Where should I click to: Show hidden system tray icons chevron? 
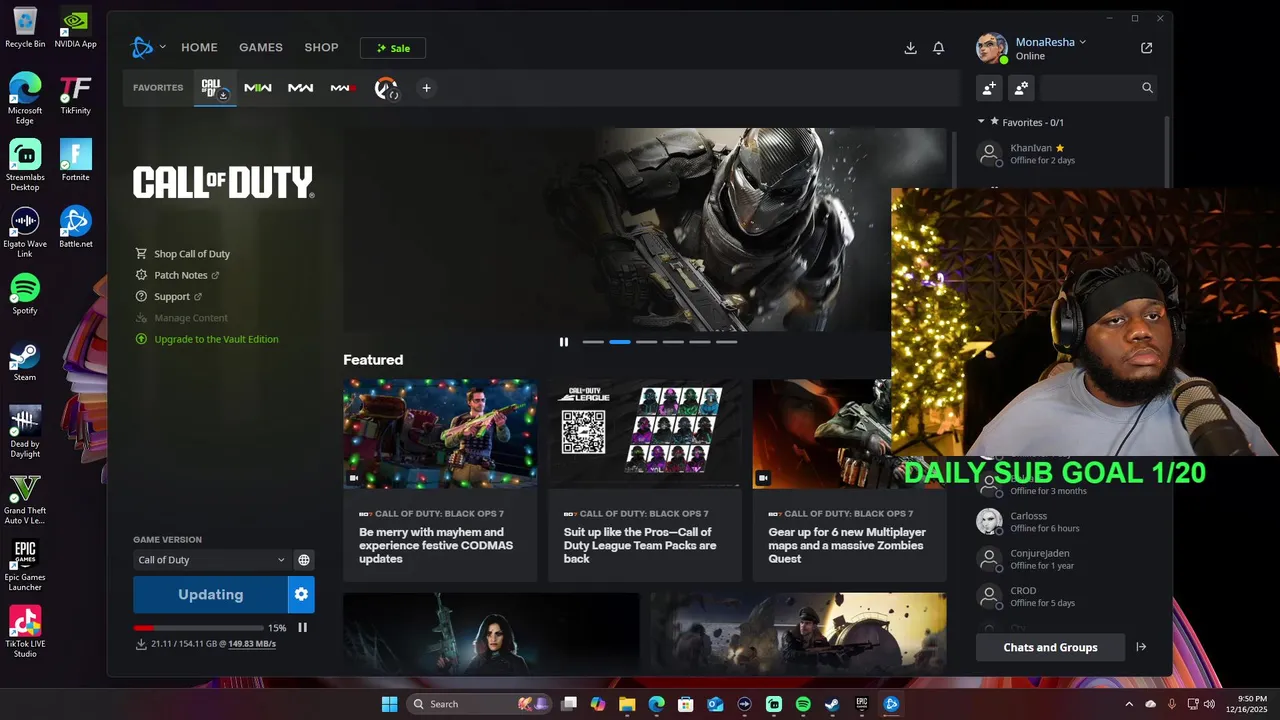tap(1129, 704)
